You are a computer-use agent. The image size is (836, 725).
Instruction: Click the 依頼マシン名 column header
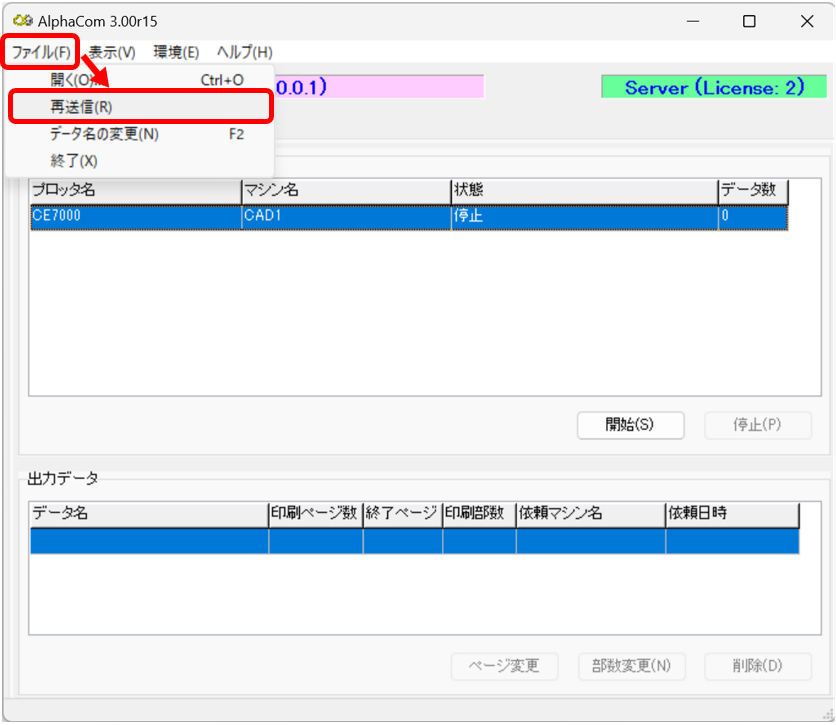coord(590,513)
